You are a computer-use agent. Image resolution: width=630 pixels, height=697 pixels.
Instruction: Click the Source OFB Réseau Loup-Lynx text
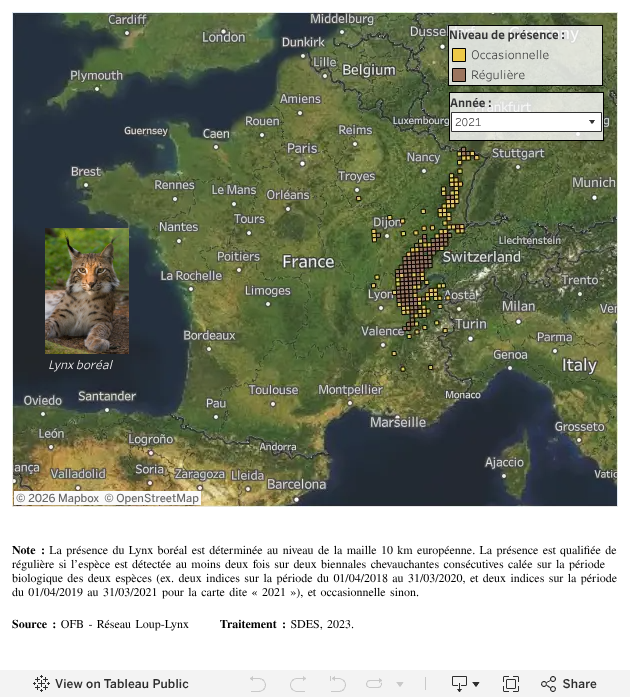(100, 624)
